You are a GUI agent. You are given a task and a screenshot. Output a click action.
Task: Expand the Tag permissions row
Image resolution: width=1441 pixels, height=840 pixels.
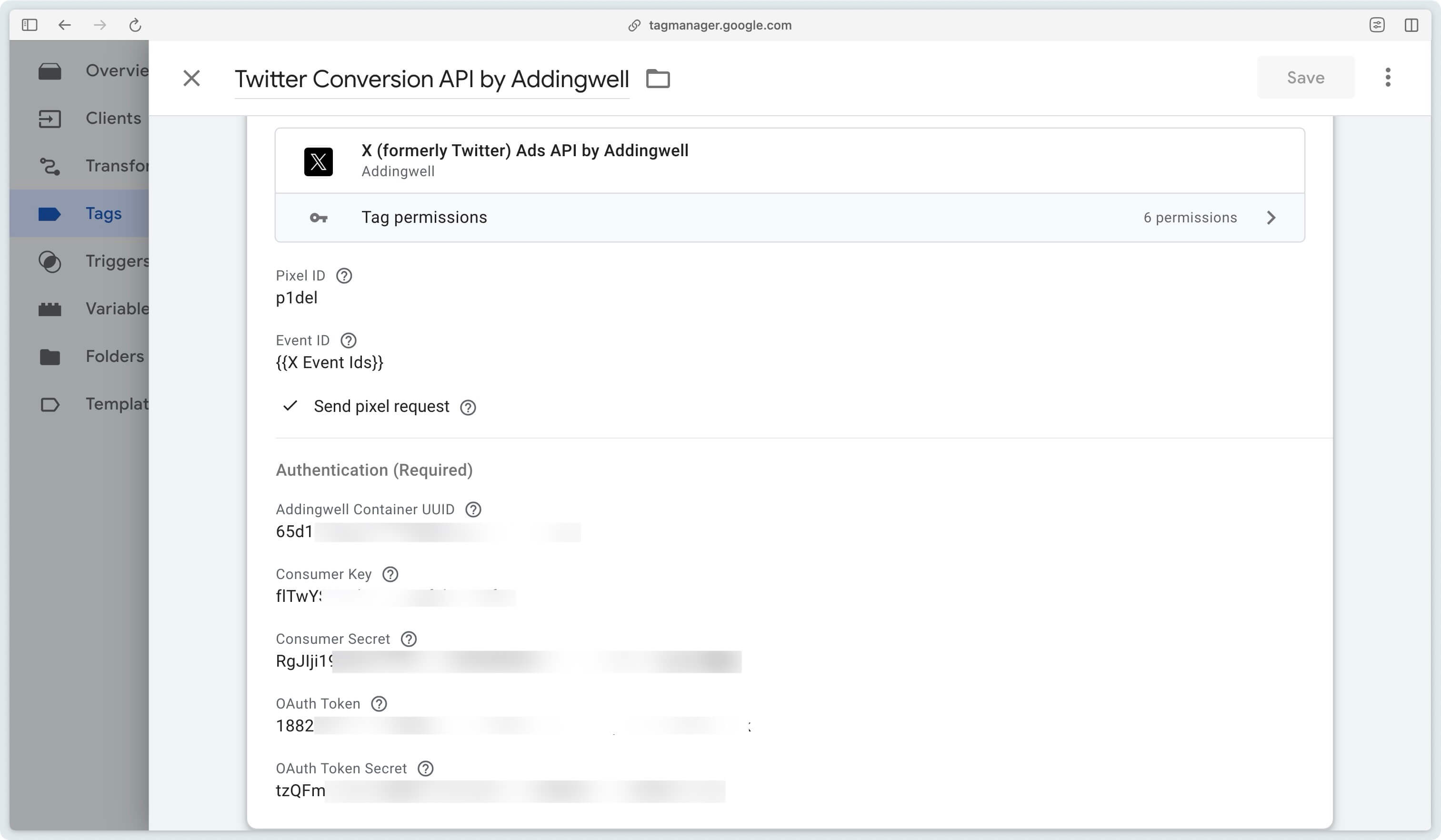(x=790, y=217)
